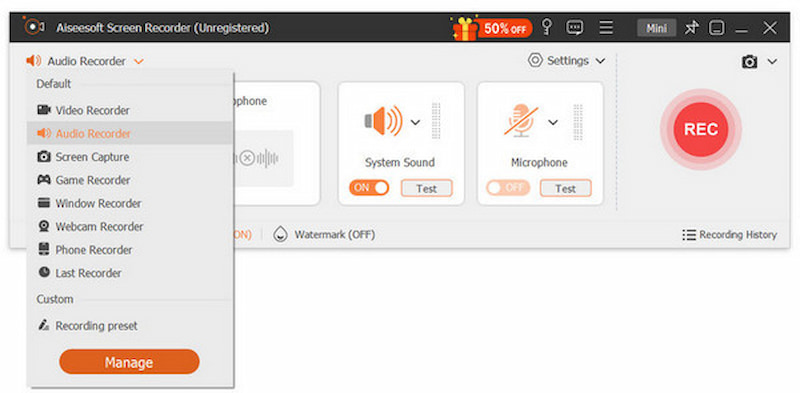
Task: Click the Aiseesoft app logo icon
Action: coord(34,27)
